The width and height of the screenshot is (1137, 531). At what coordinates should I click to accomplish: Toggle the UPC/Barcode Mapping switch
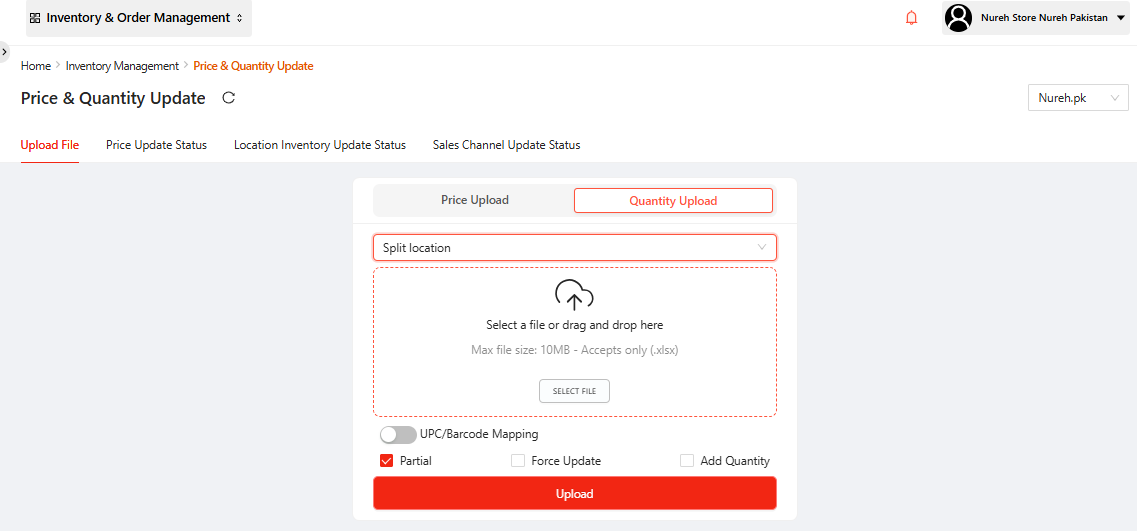398,435
